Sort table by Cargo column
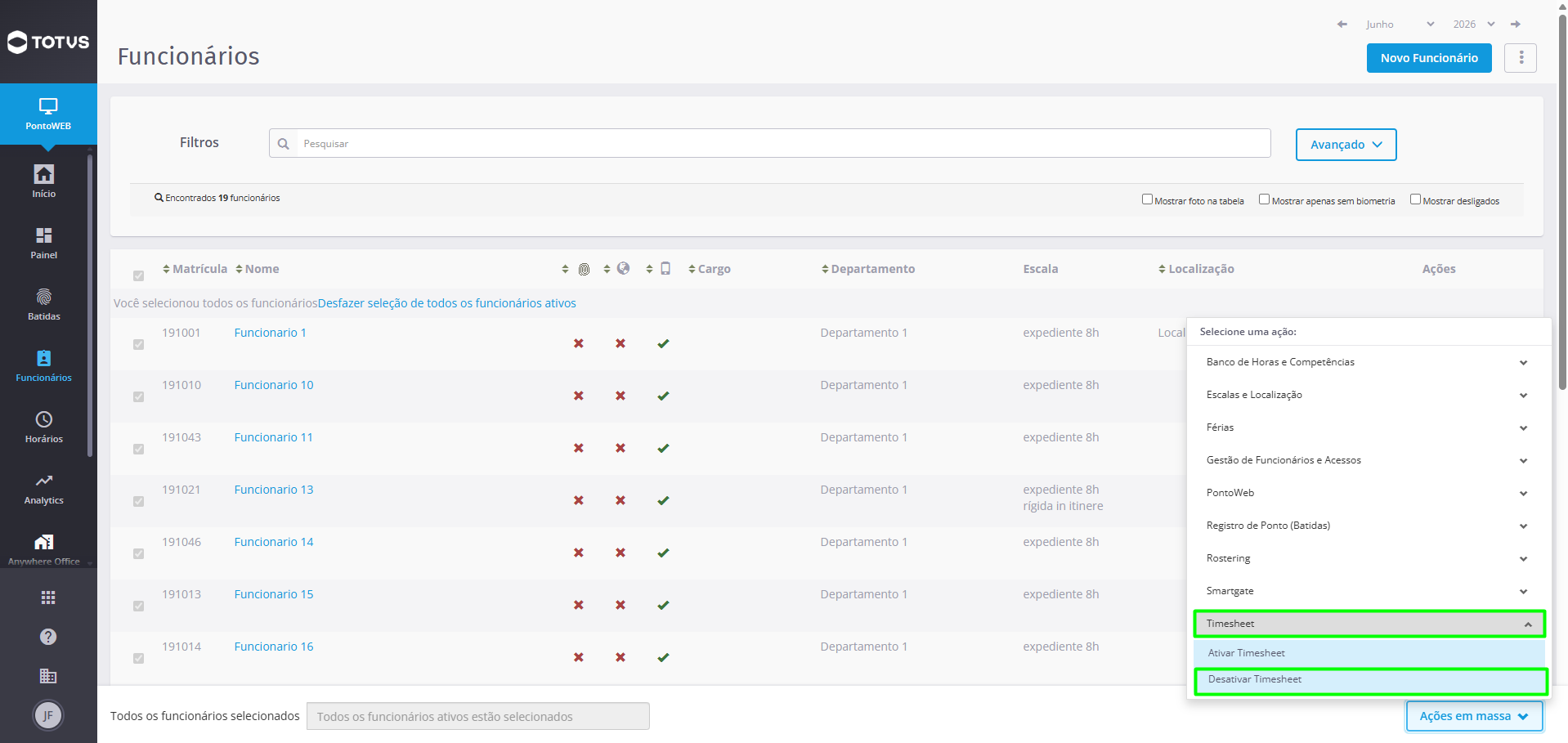 tap(709, 269)
